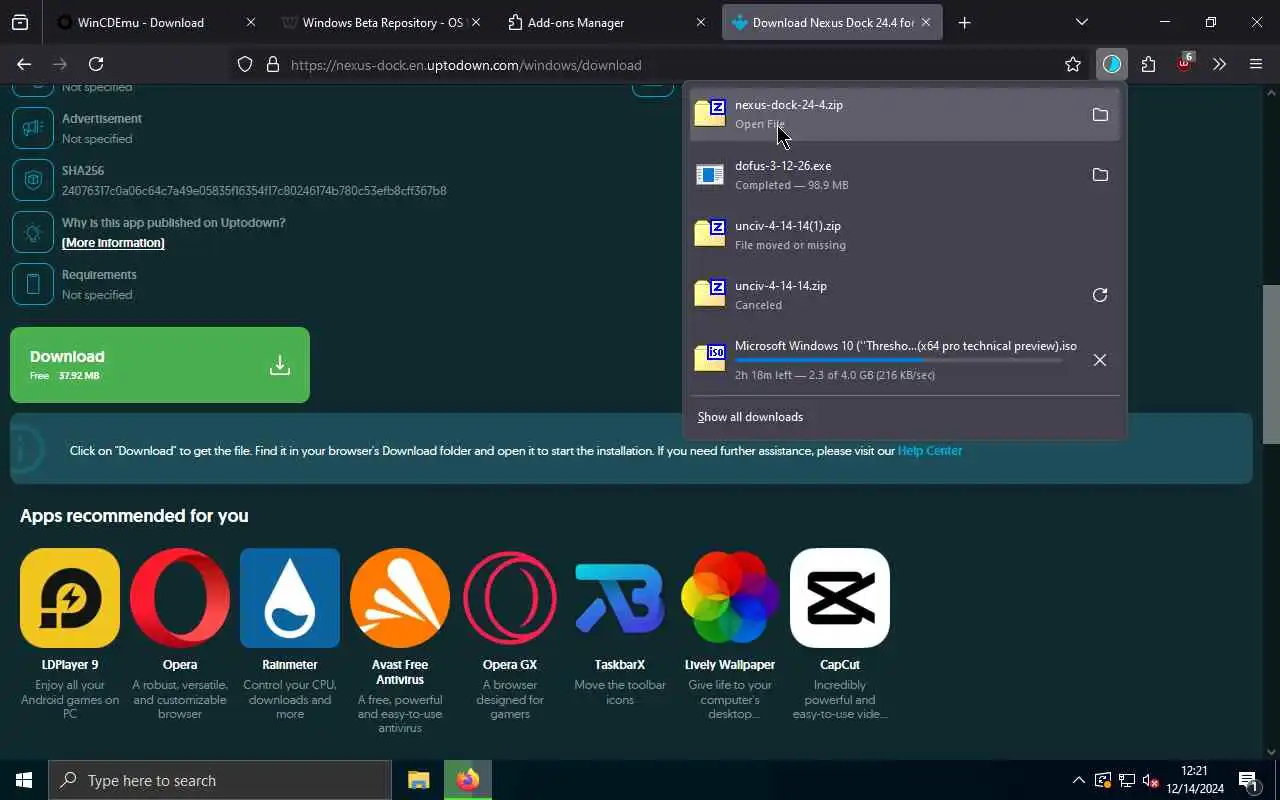The image size is (1280, 800).
Task: Open Lively Wallpaper app icon
Action: [x=730, y=598]
